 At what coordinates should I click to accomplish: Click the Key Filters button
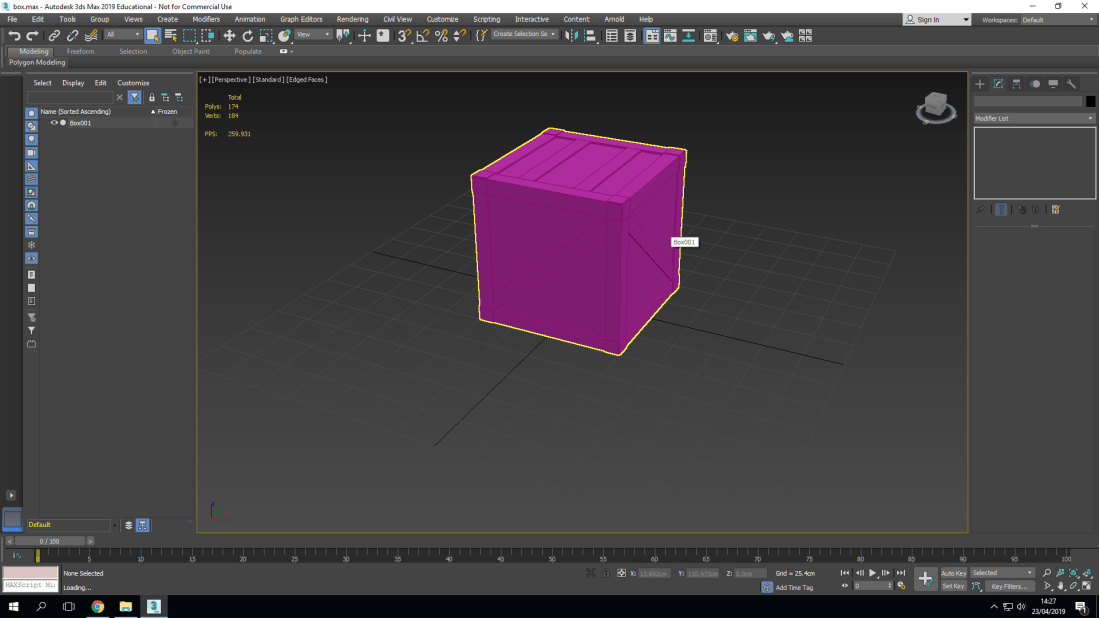[1009, 586]
